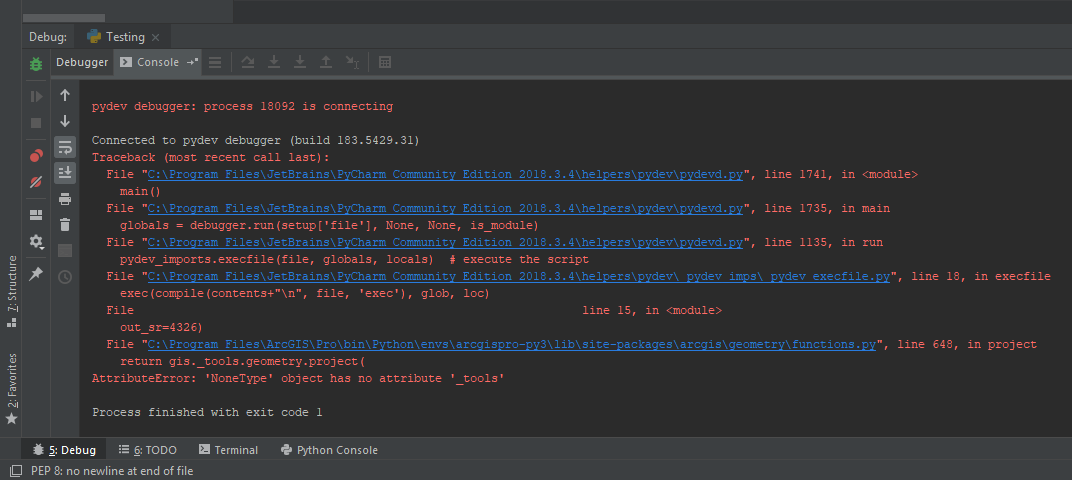The image size is (1072, 480).
Task: Open pydevd.py link at line 1735
Action: pyautogui.click(x=445, y=209)
